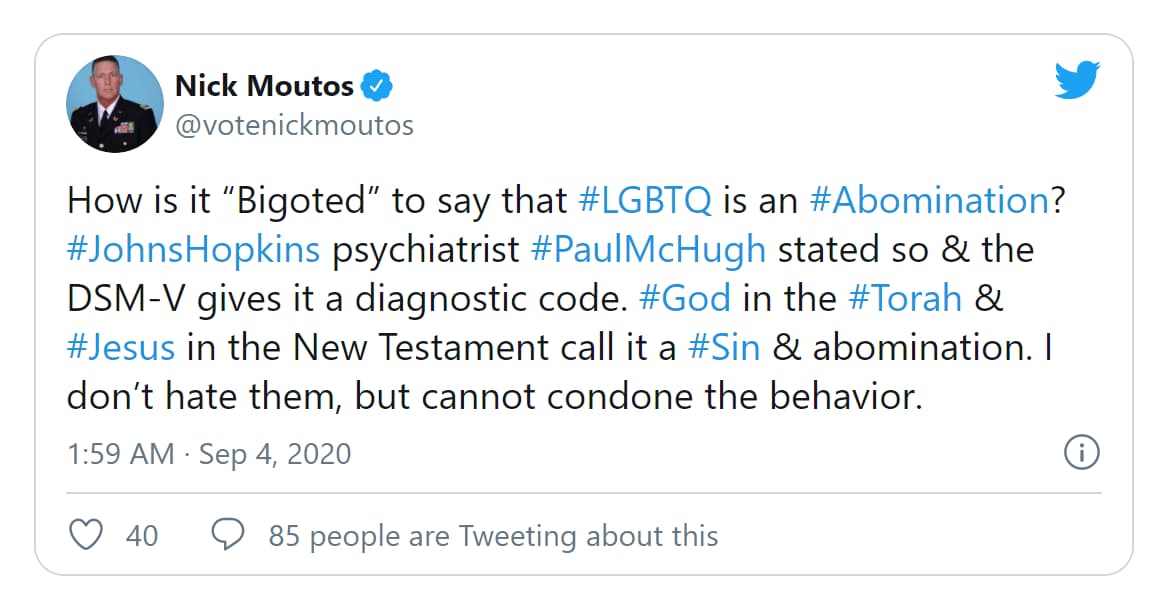Open the #Sin hashtag
The image size is (1165, 615).
point(724,348)
